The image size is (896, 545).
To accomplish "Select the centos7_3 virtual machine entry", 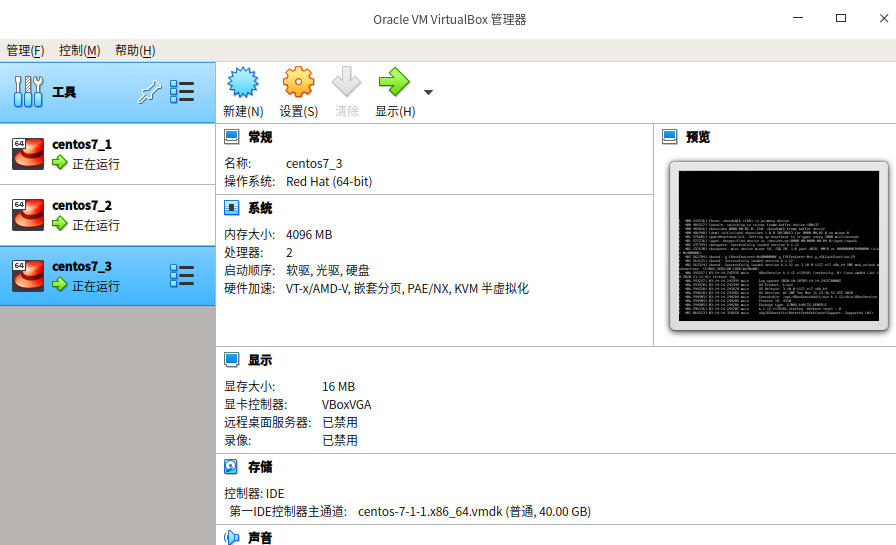I will (x=107, y=276).
